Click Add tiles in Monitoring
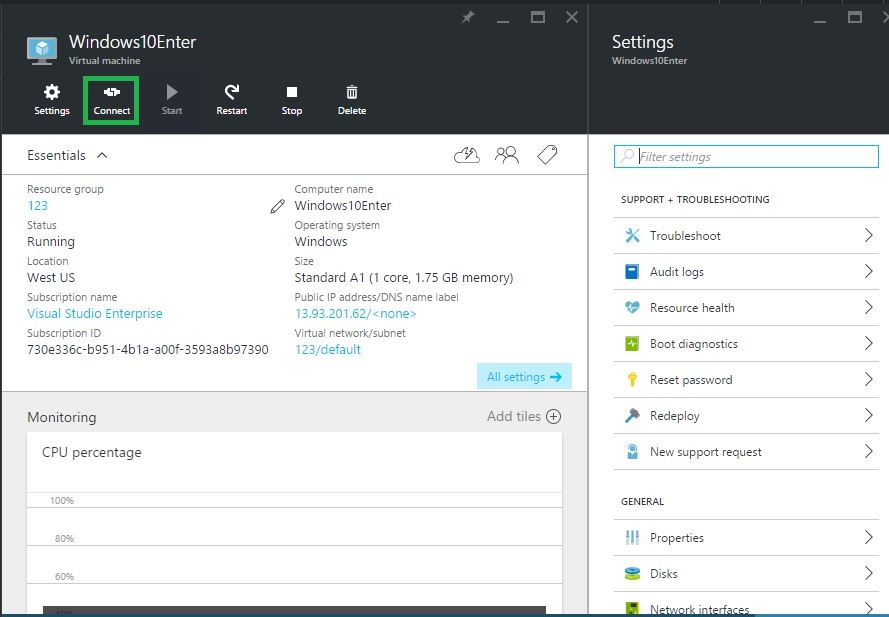 pos(523,416)
